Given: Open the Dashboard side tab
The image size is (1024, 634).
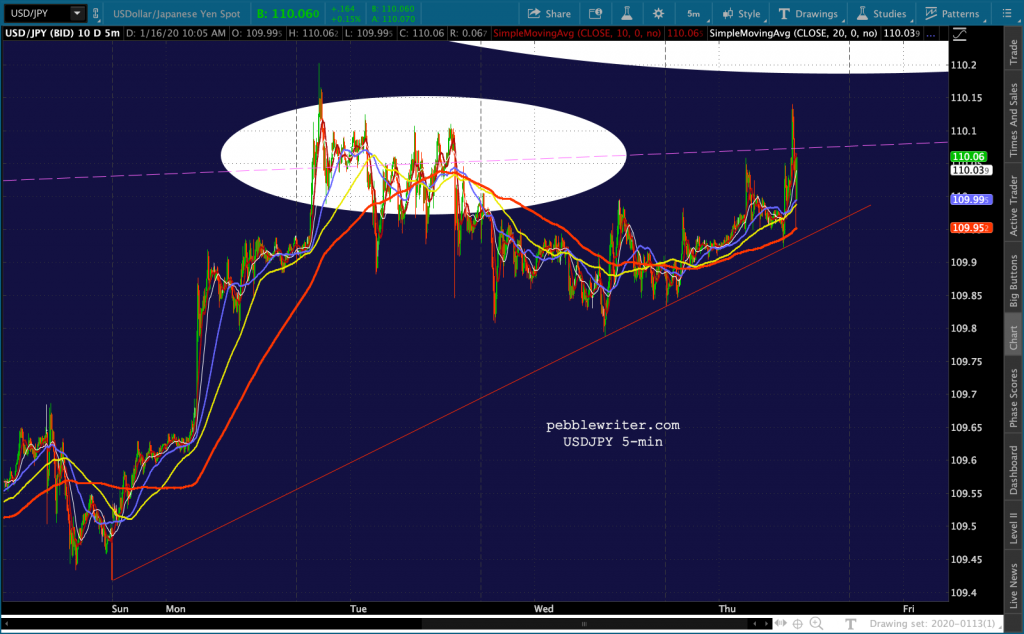Looking at the screenshot, I should (x=1014, y=470).
